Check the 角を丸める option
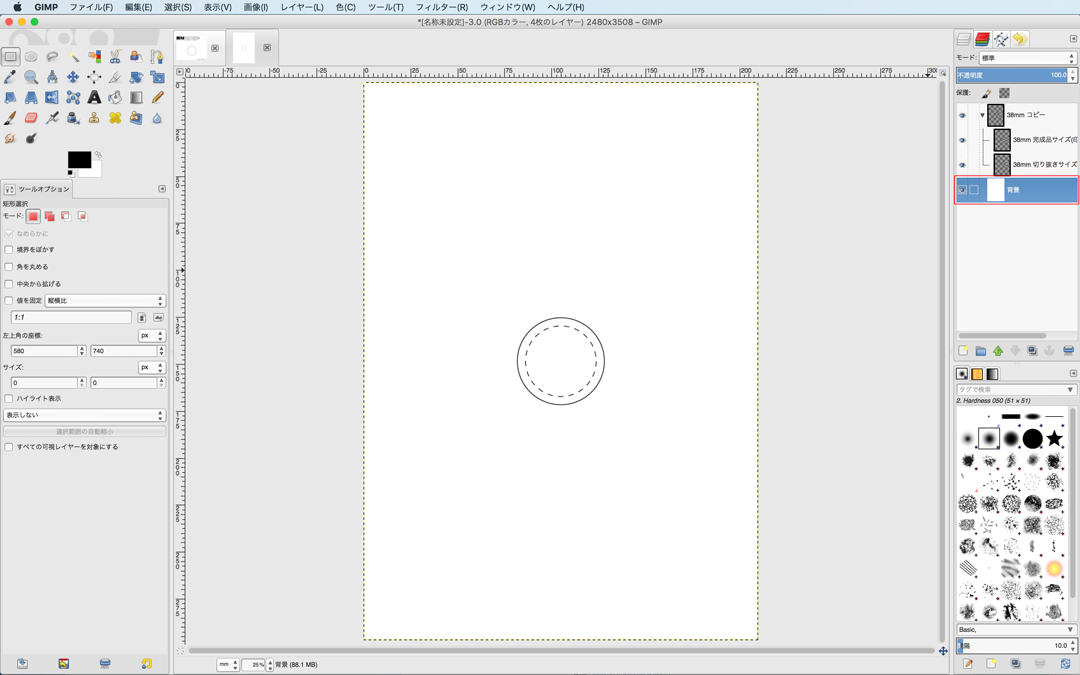 [9, 267]
